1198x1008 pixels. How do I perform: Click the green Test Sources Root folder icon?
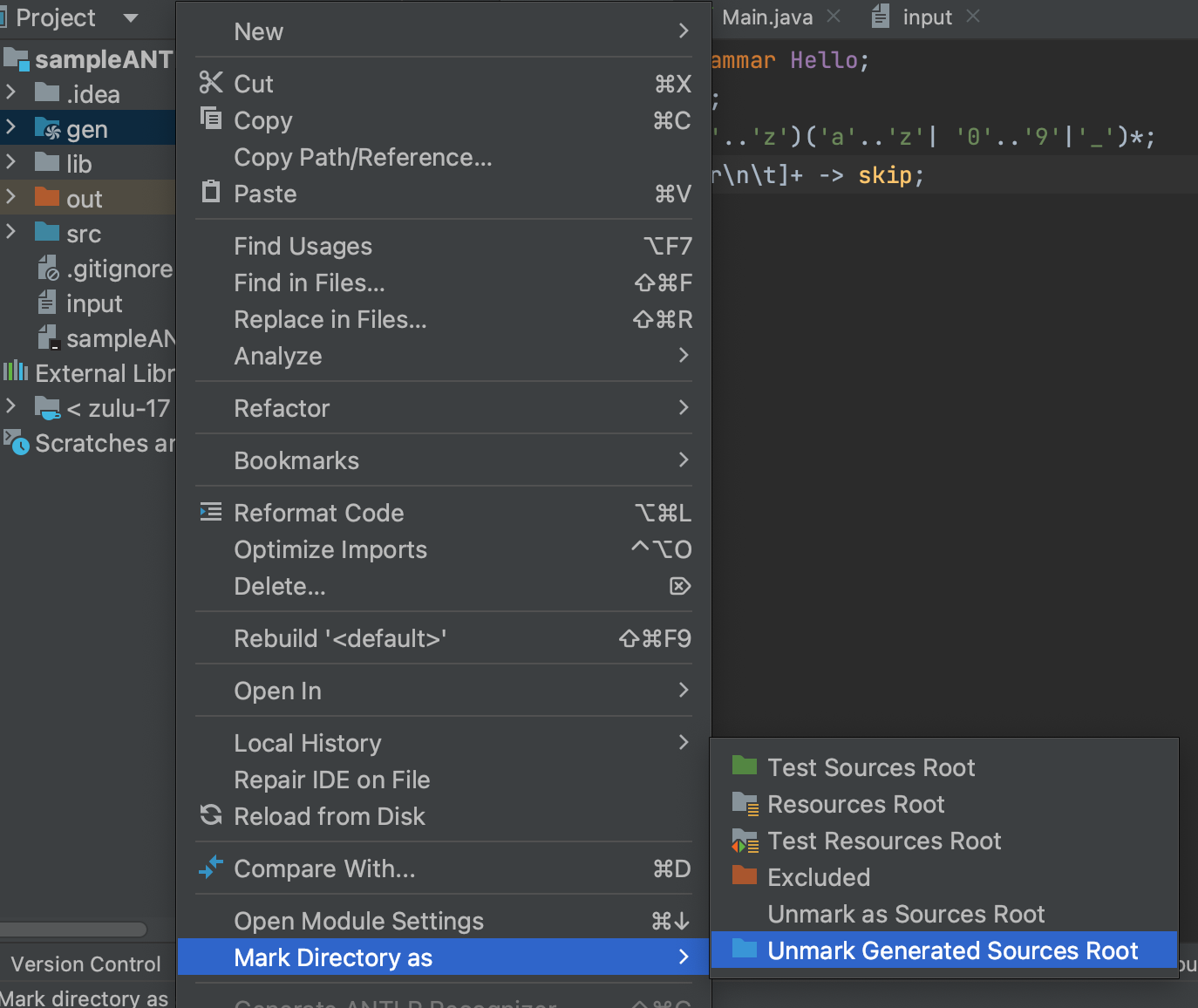click(x=744, y=766)
